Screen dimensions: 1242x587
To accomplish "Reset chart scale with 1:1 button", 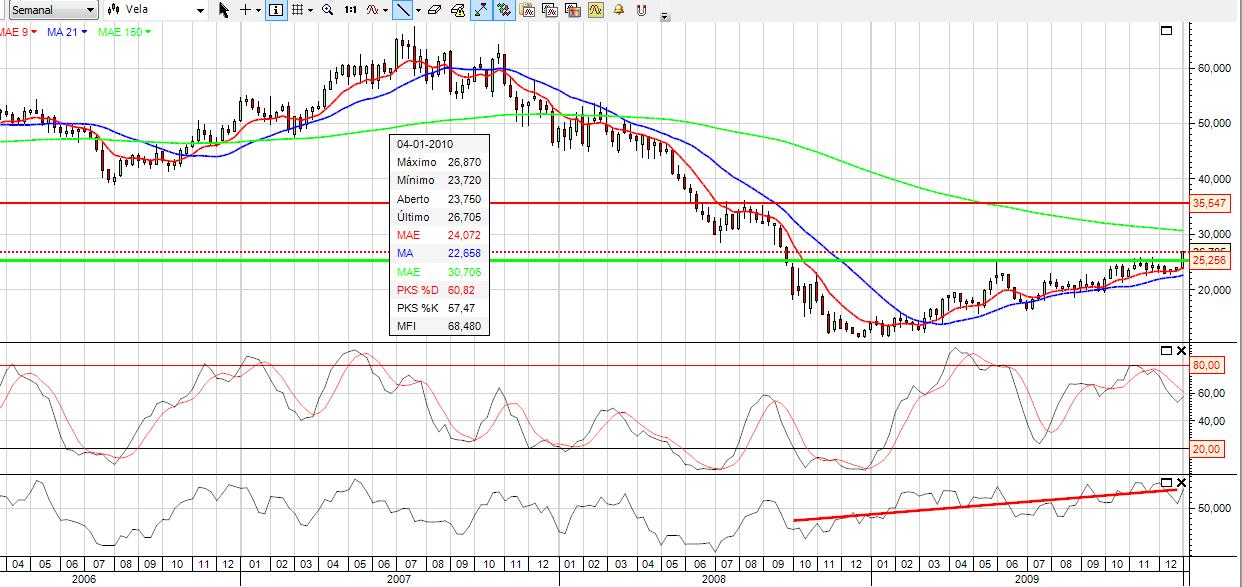I will click(x=350, y=10).
